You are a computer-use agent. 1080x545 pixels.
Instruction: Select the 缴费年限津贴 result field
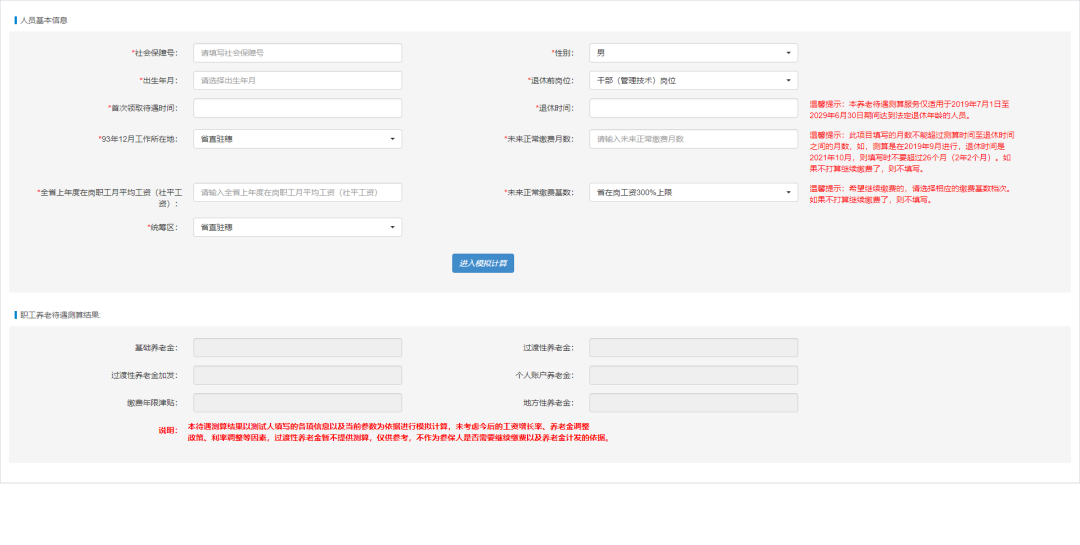(297, 402)
